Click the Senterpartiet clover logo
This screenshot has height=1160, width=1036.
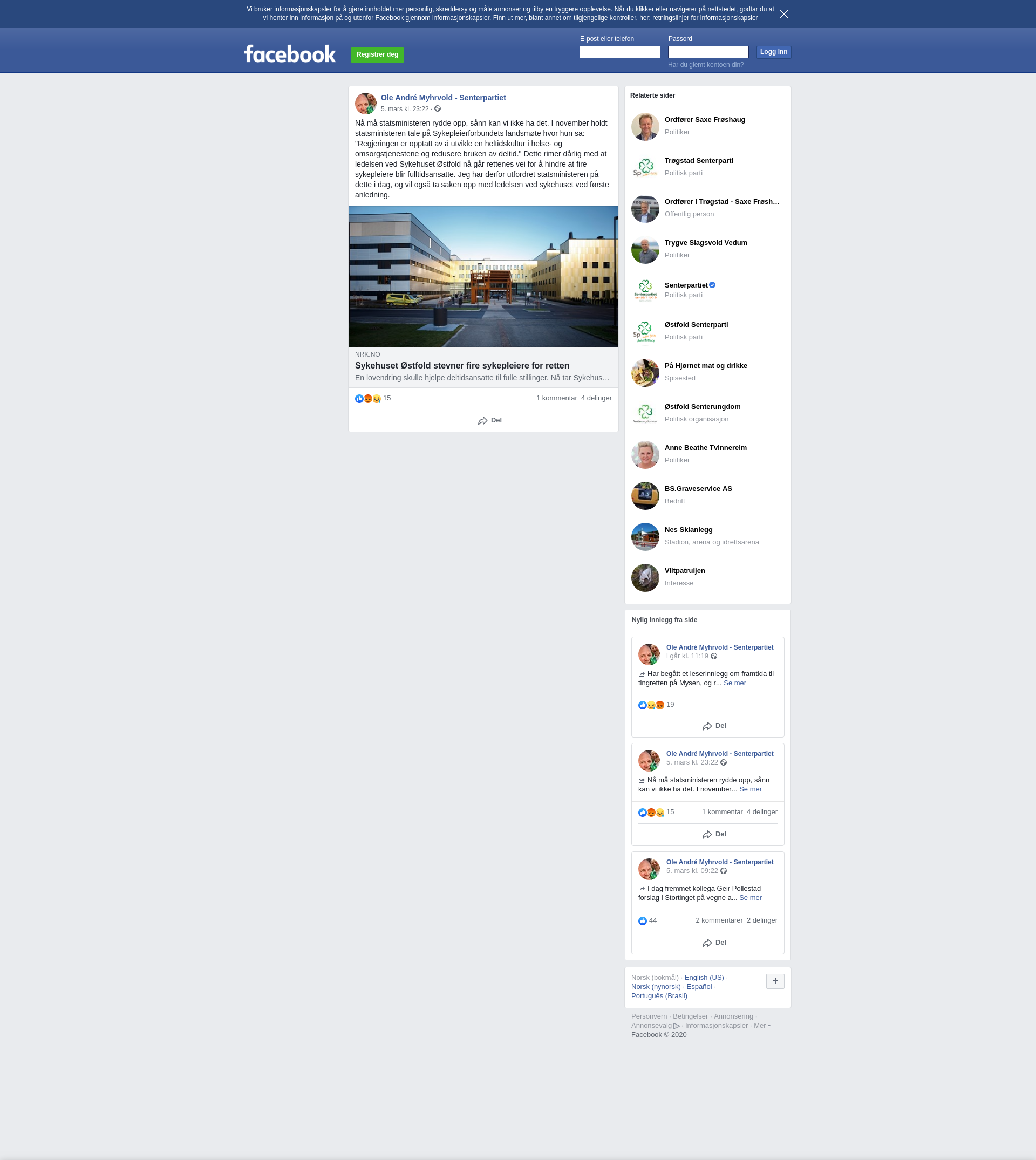[645, 290]
